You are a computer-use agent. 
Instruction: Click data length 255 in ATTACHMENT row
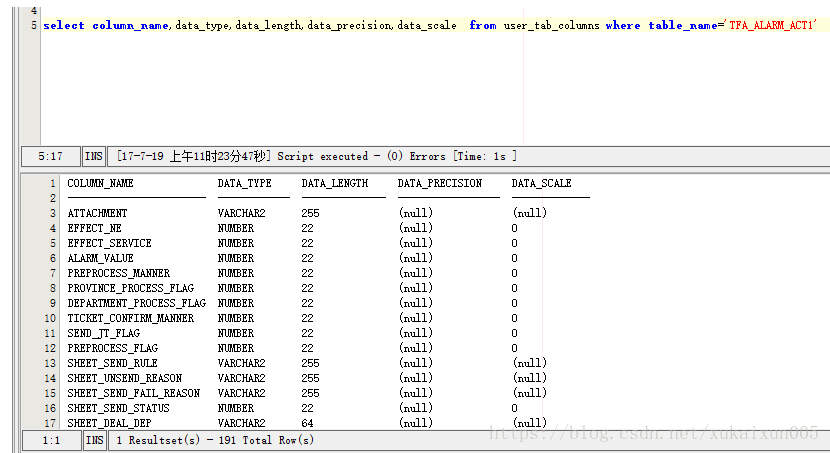pos(310,213)
